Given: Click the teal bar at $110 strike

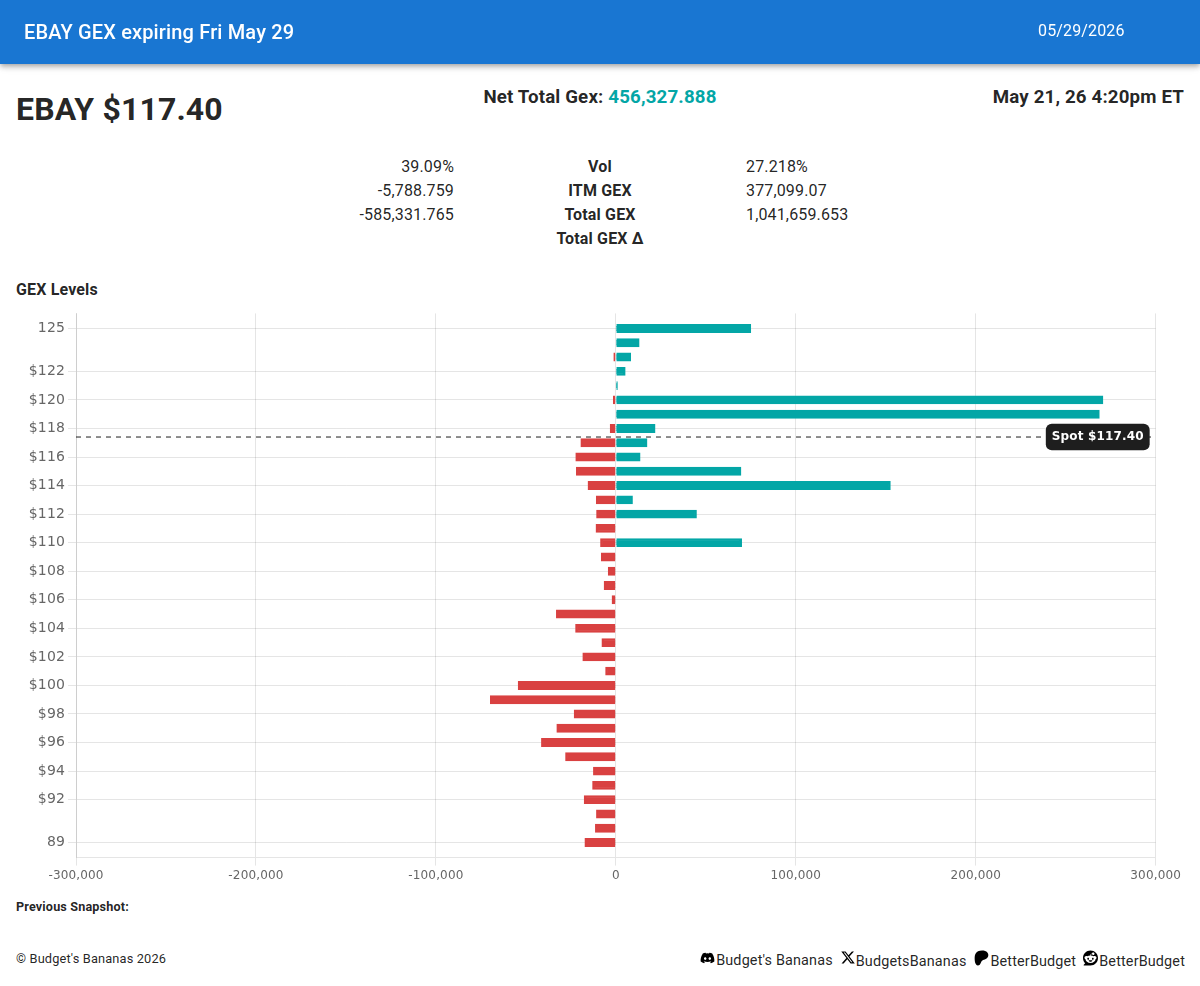Looking at the screenshot, I should click(679, 542).
